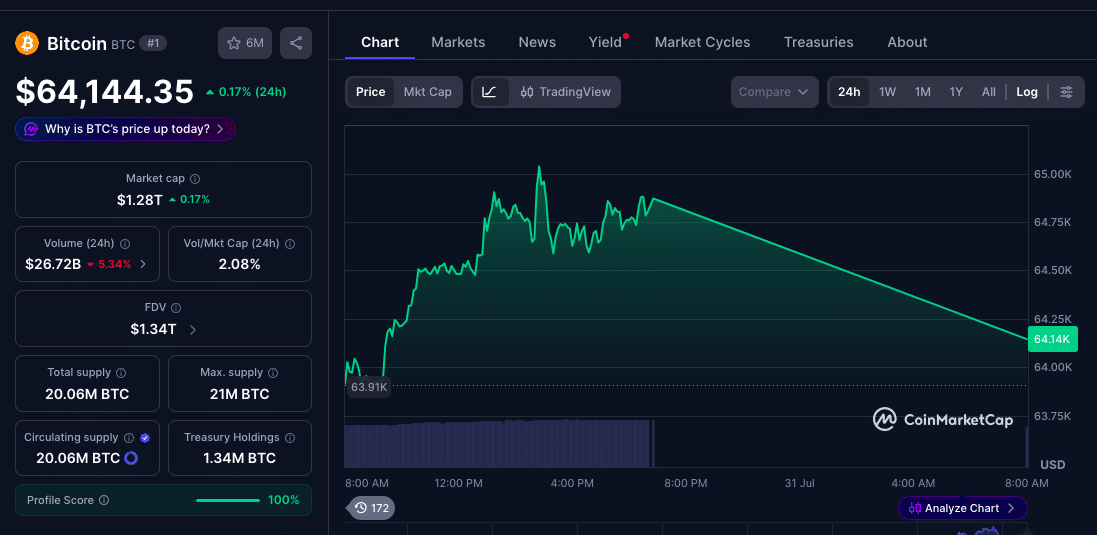The width and height of the screenshot is (1097, 535).
Task: Click the info icon next to Profile Score
Action: coord(104,500)
